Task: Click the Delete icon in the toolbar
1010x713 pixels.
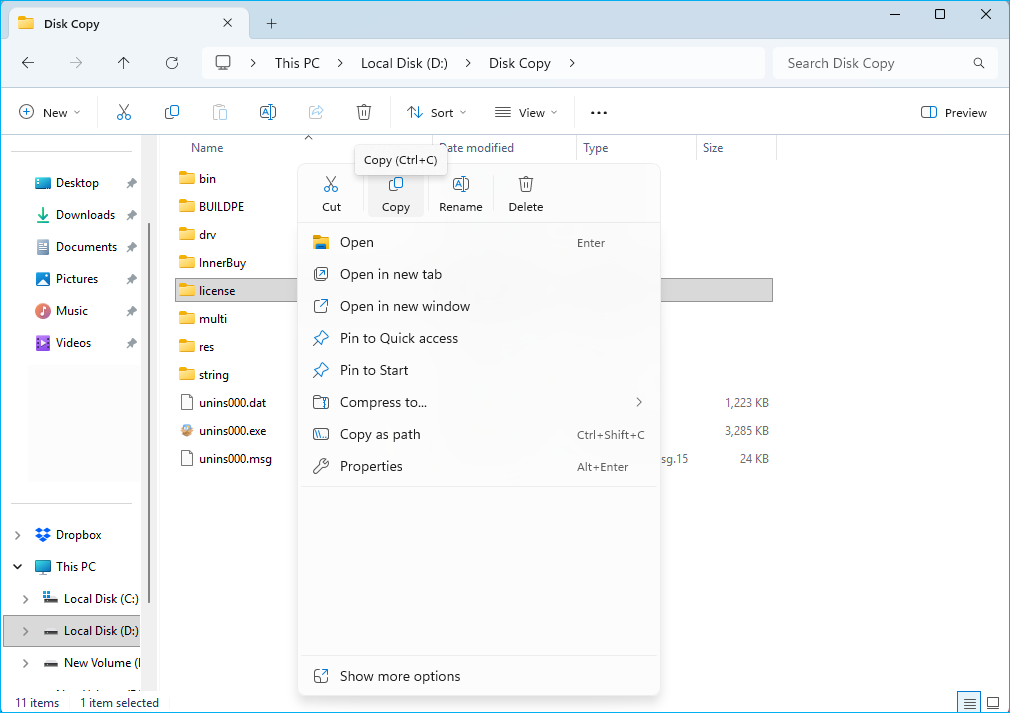Action: coord(363,112)
